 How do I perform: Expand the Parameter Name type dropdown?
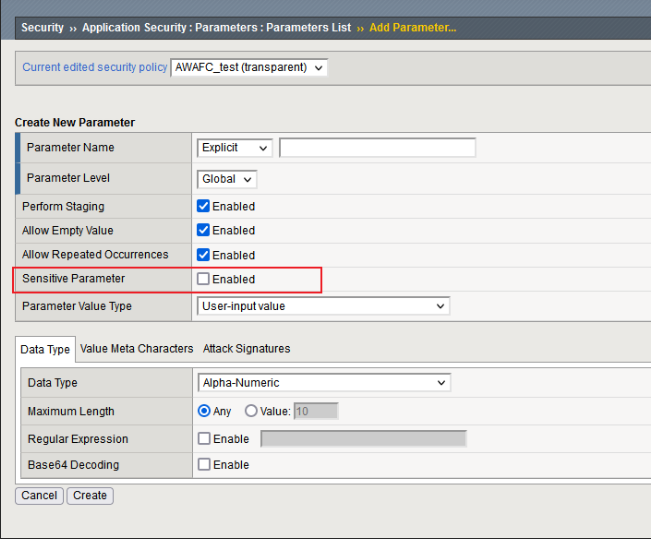(235, 148)
